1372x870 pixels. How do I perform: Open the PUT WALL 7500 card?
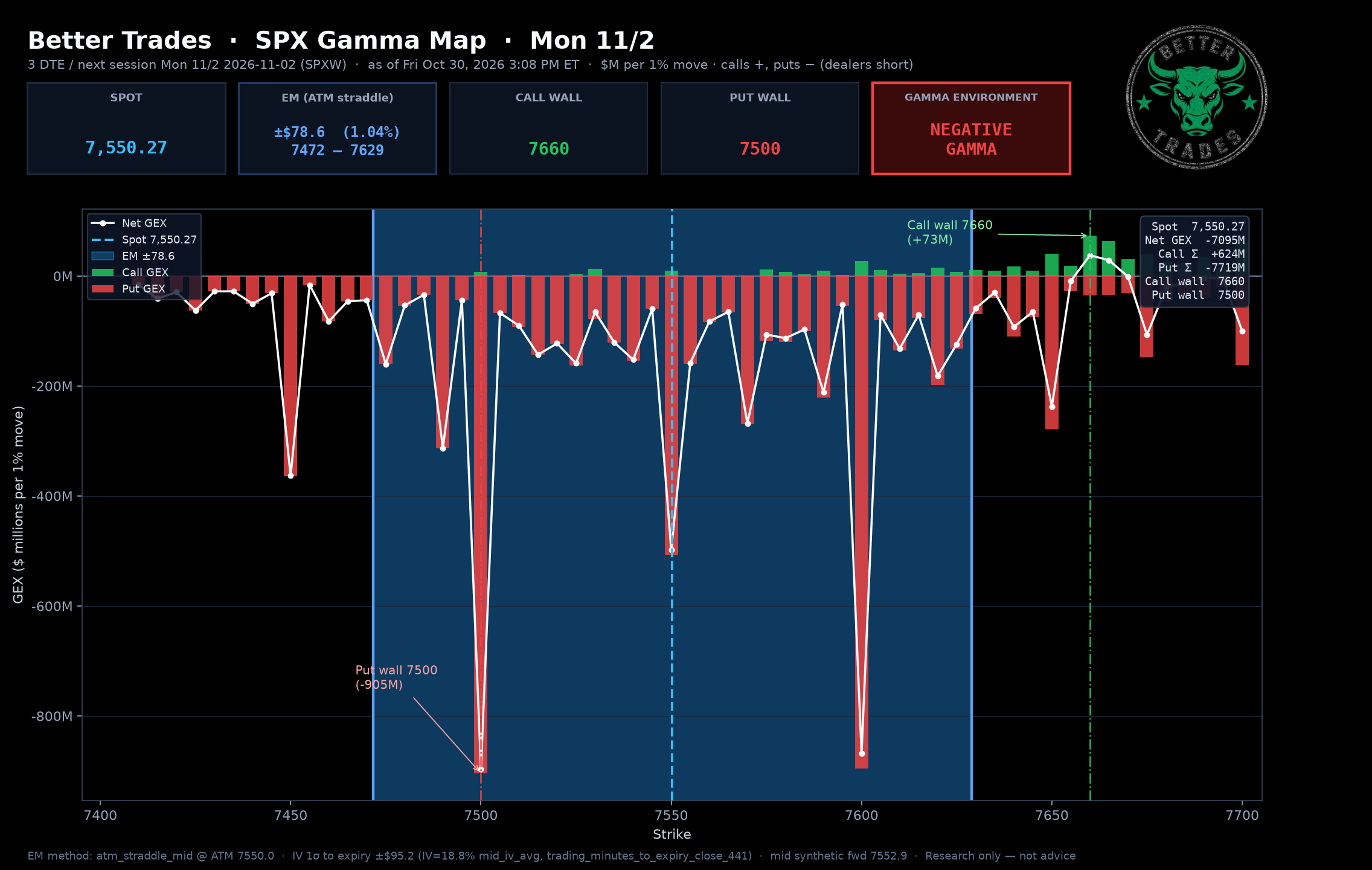(760, 129)
